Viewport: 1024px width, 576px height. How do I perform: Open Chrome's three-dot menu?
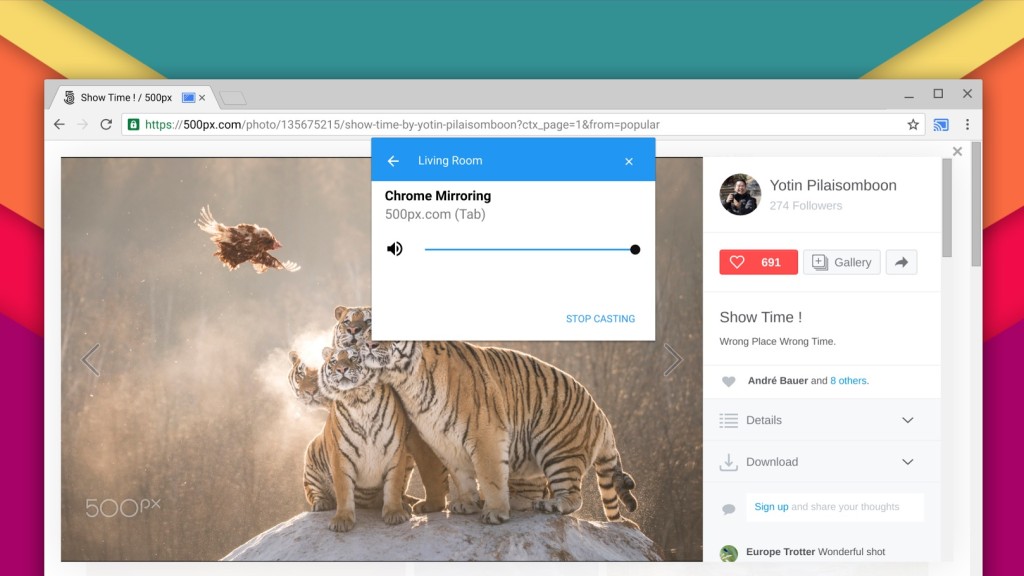[x=967, y=124]
